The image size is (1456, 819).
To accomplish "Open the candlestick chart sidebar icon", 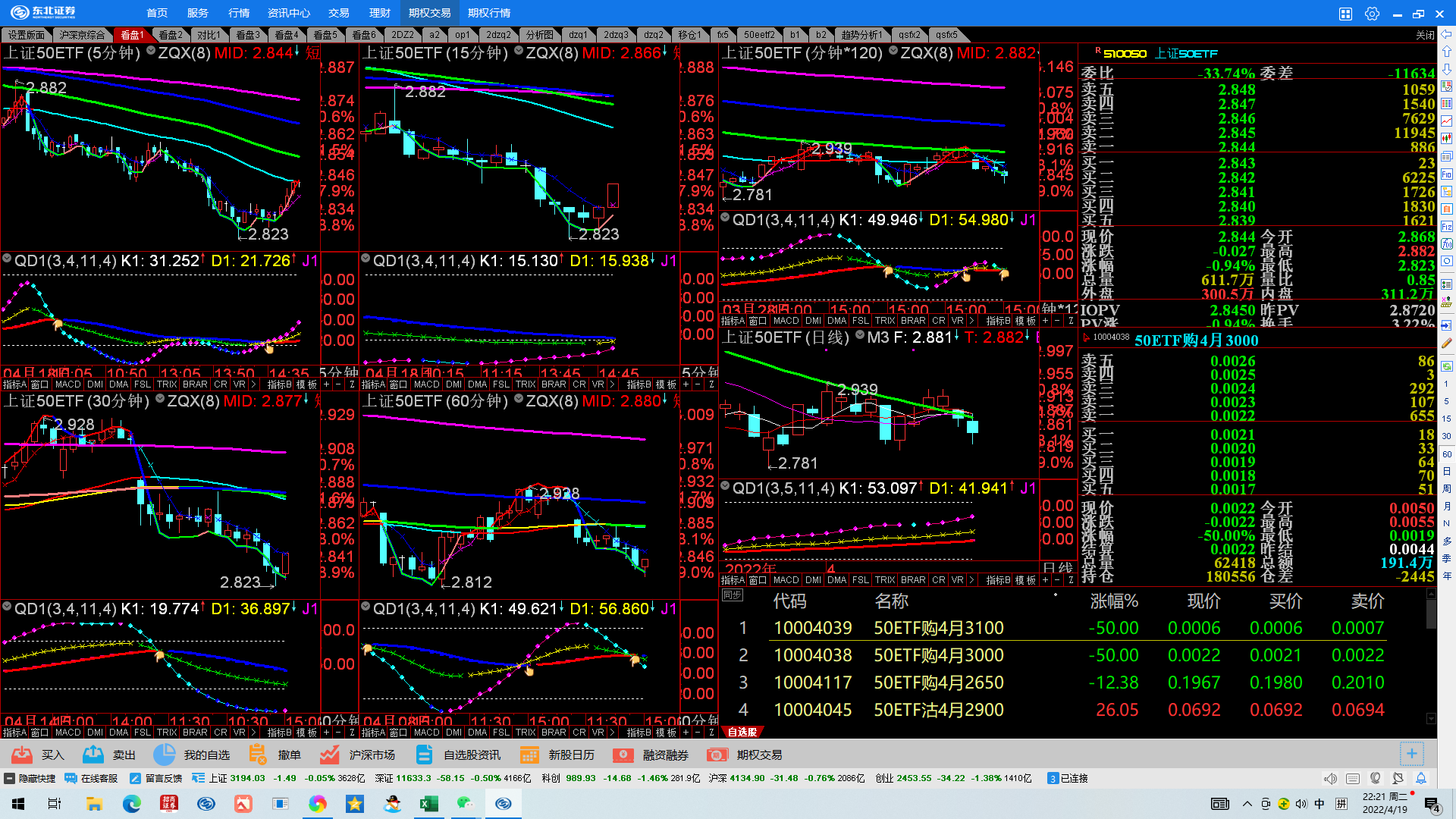I will (x=1447, y=138).
